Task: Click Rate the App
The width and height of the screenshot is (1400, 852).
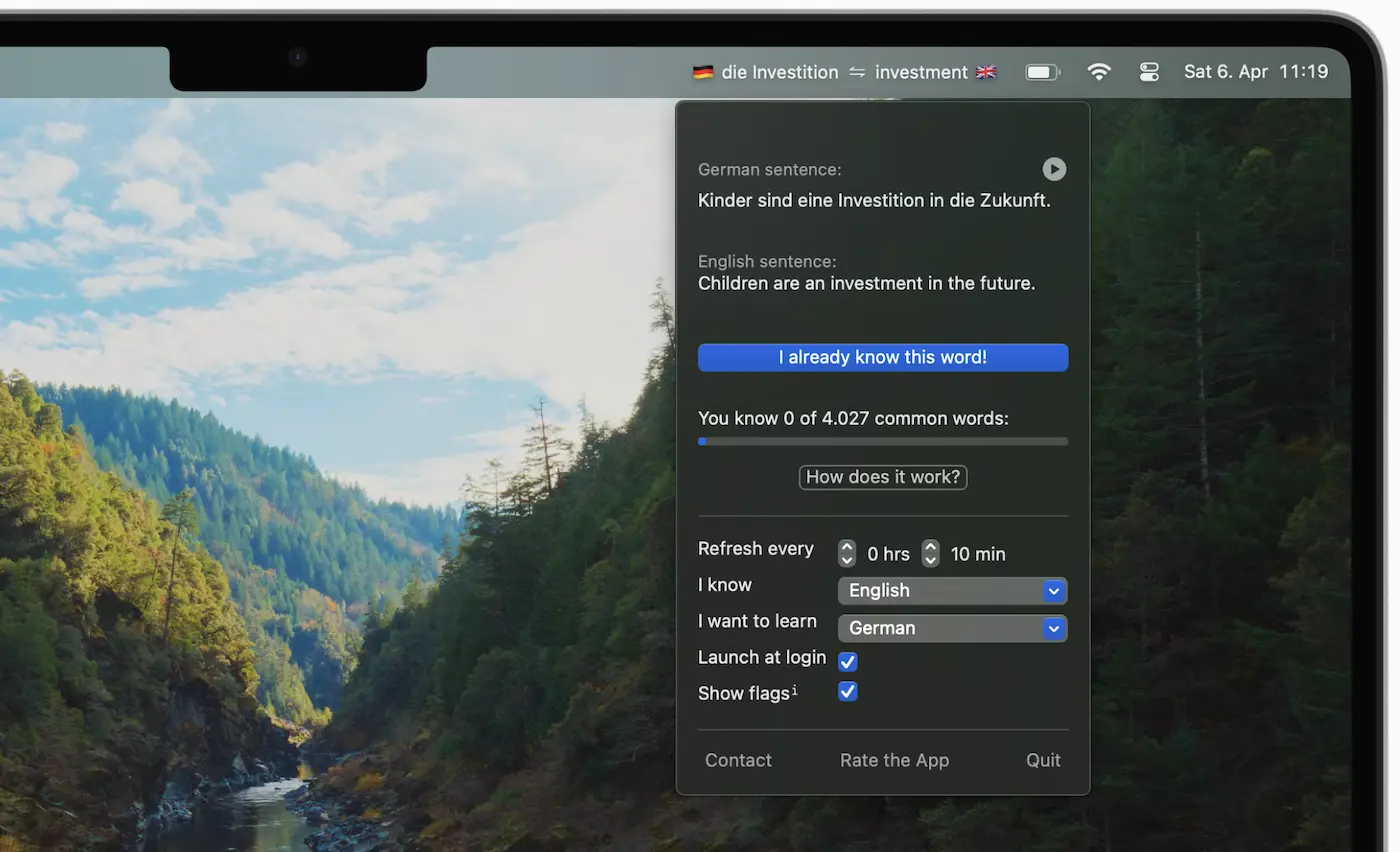Action: [894, 761]
